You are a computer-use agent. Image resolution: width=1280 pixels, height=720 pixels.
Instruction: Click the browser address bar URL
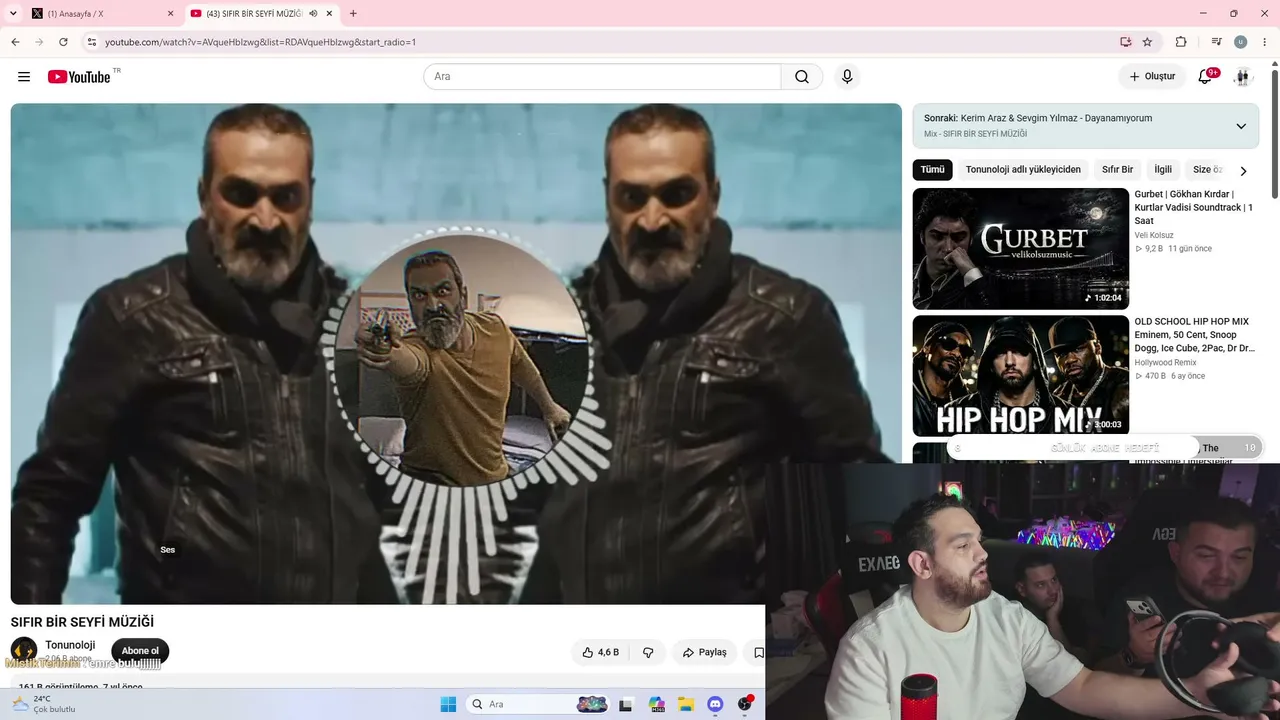click(260, 42)
